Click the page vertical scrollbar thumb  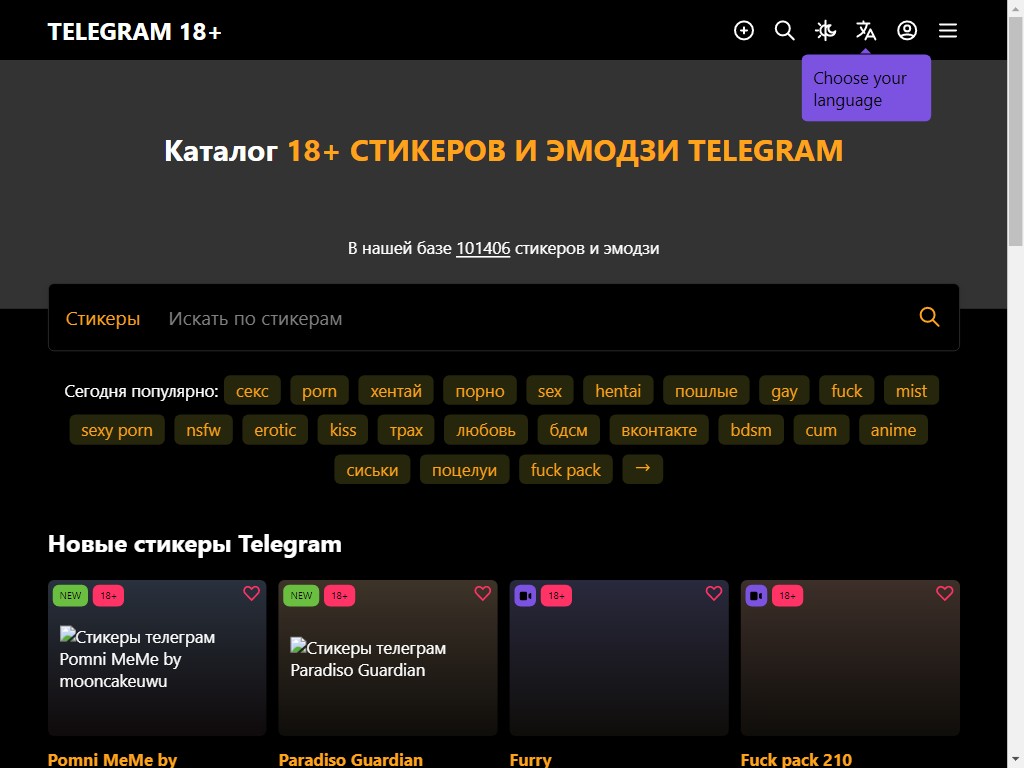(1016, 131)
